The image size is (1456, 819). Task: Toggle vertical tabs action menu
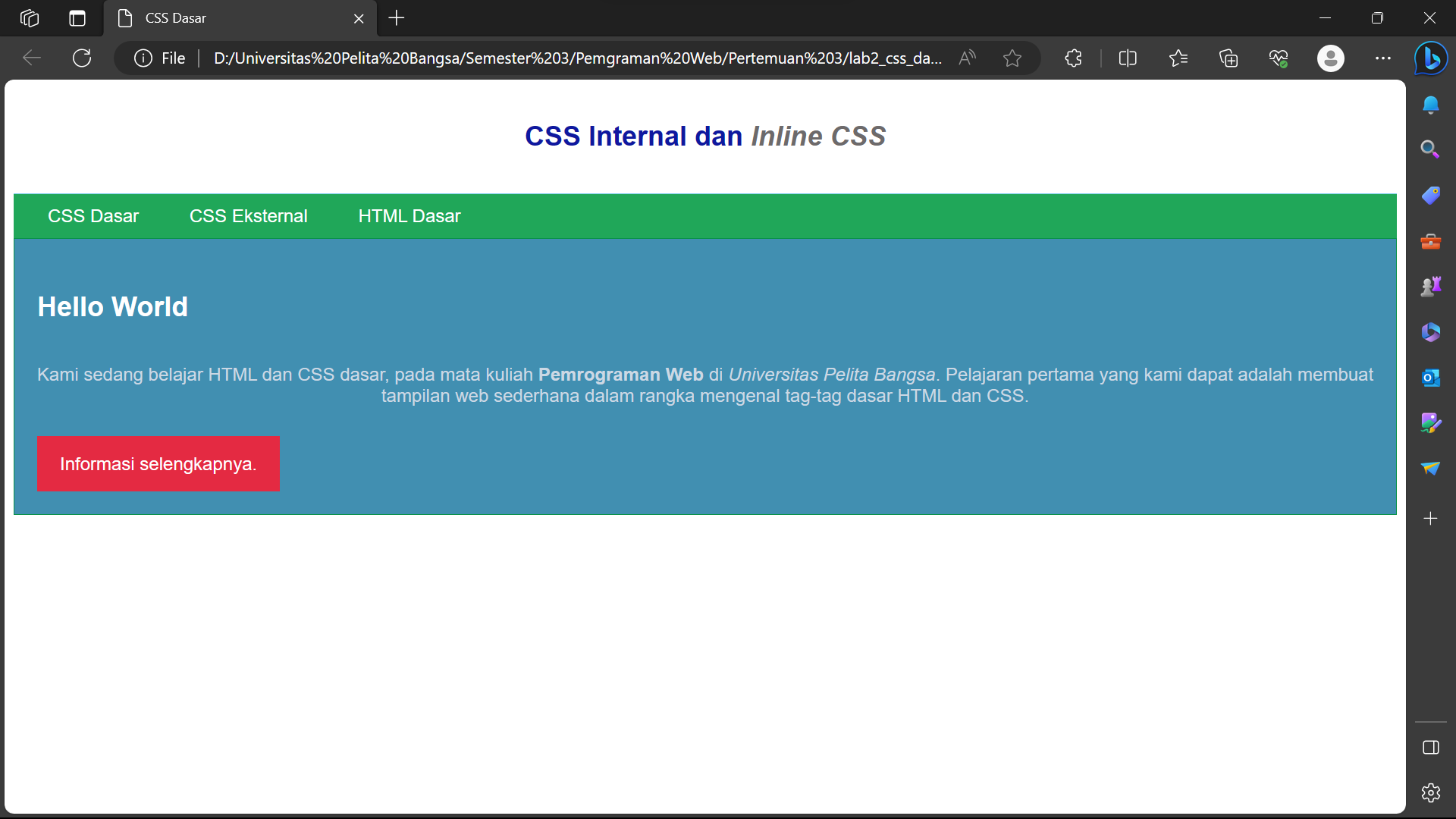point(77,18)
